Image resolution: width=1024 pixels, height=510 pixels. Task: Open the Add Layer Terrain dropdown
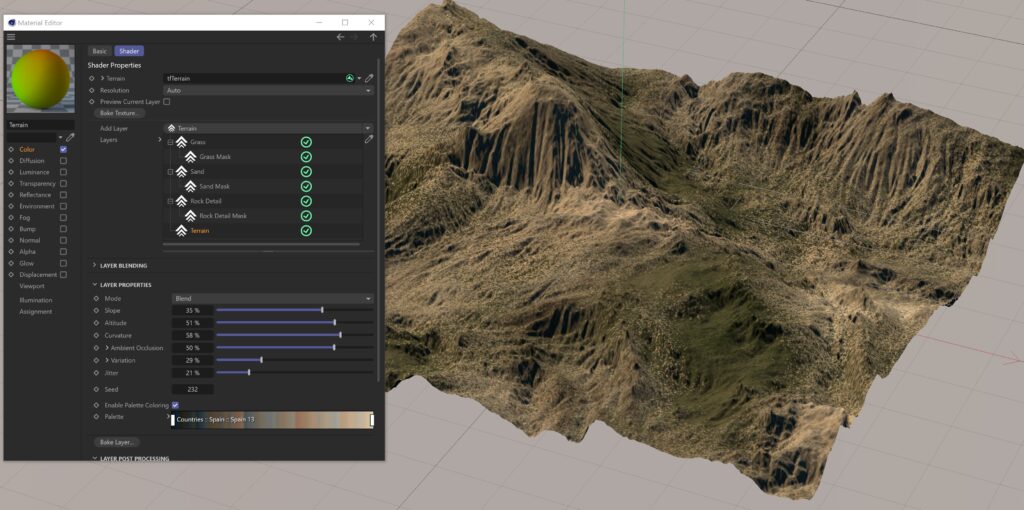[268, 129]
